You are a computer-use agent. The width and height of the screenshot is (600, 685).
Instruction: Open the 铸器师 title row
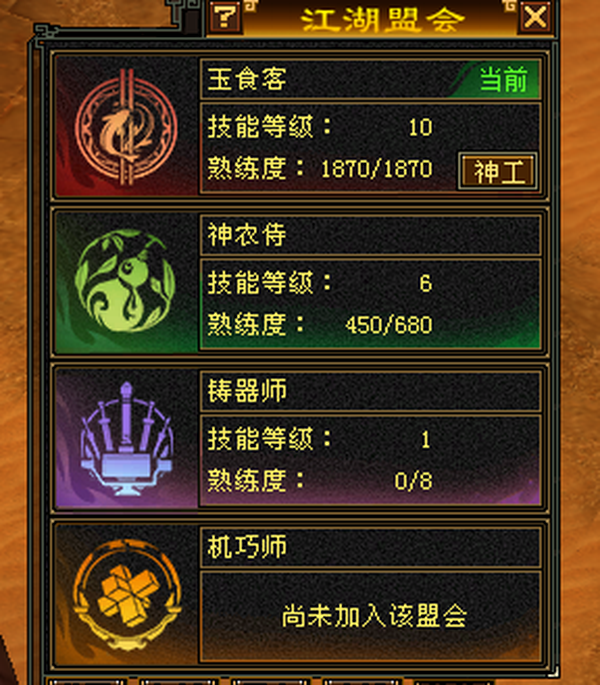[x=371, y=391]
